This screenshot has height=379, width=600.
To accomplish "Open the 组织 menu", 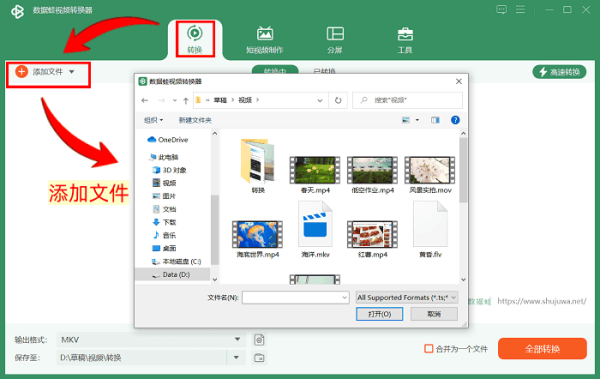I will pyautogui.click(x=153, y=120).
